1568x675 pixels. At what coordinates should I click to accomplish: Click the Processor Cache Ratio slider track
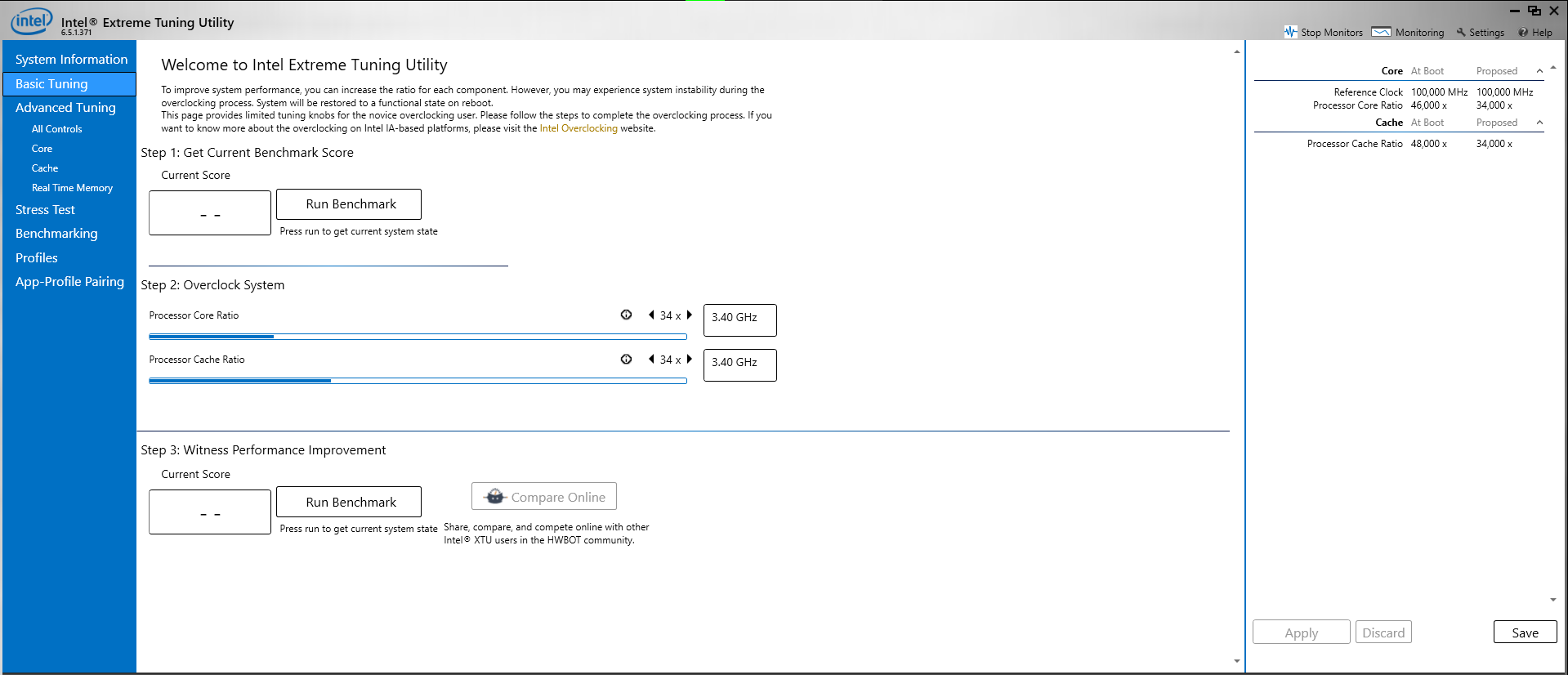(418, 381)
